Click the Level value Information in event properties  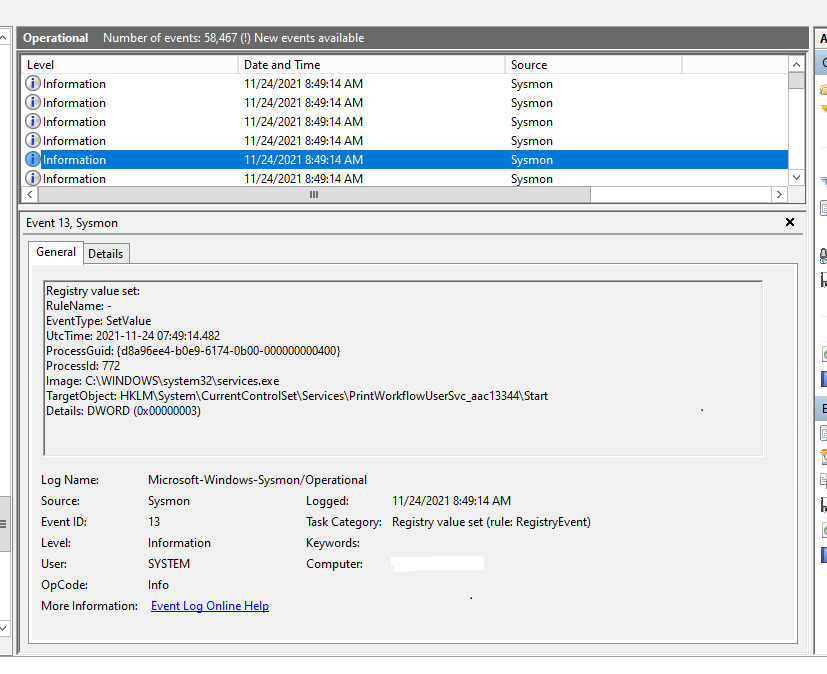[x=179, y=543]
